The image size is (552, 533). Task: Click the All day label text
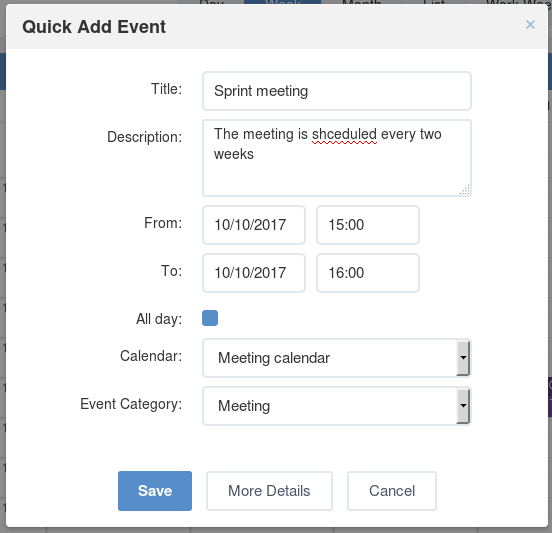pyautogui.click(x=159, y=319)
